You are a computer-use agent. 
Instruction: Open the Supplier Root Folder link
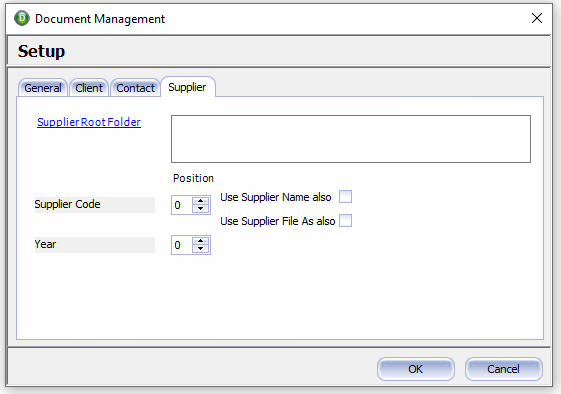[89, 122]
